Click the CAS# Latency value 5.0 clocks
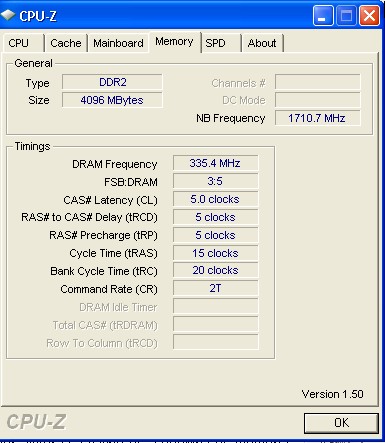 click(215, 199)
